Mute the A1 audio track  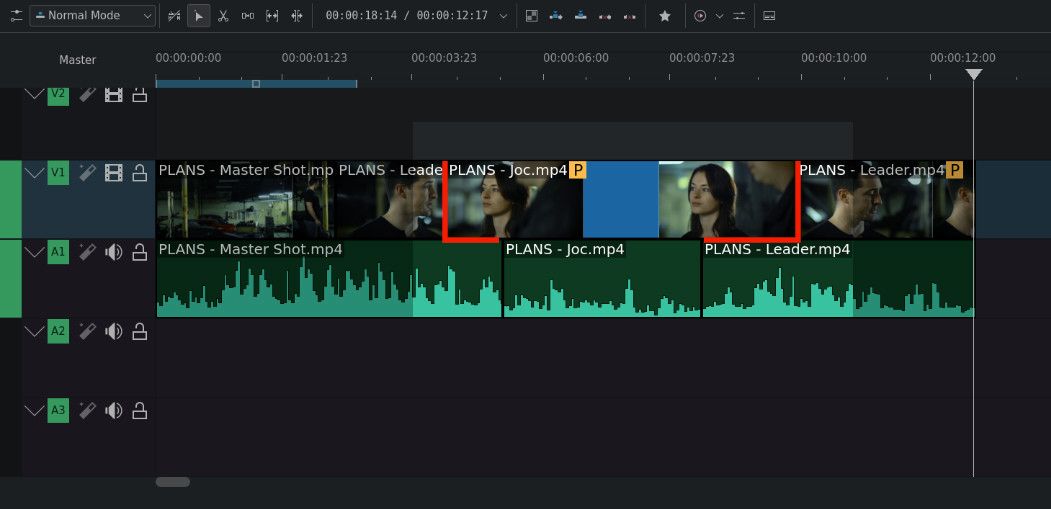coord(114,252)
